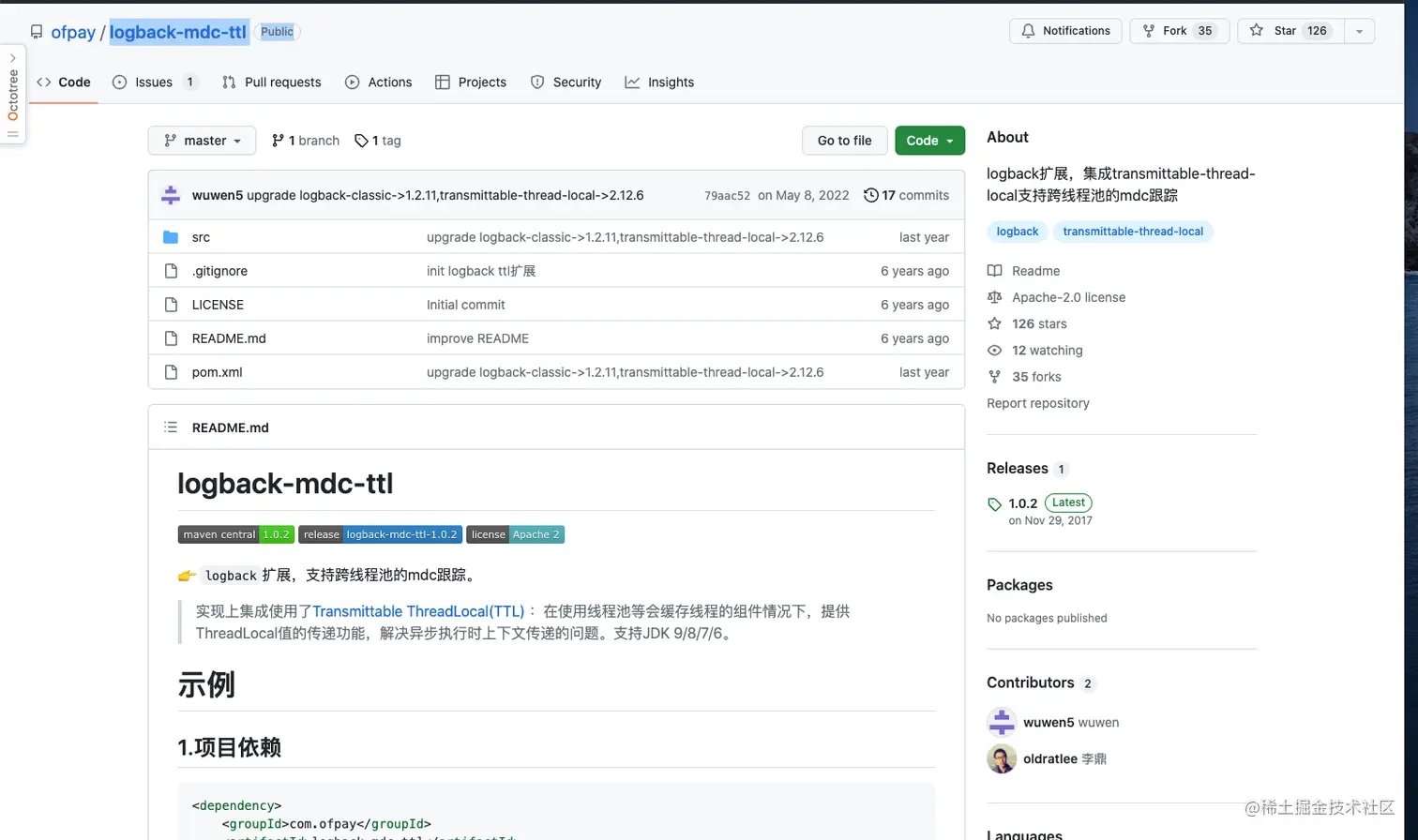Viewport: 1418px width, 840px height.
Task: Open the 'Initial commit' commit message
Action: click(465, 305)
